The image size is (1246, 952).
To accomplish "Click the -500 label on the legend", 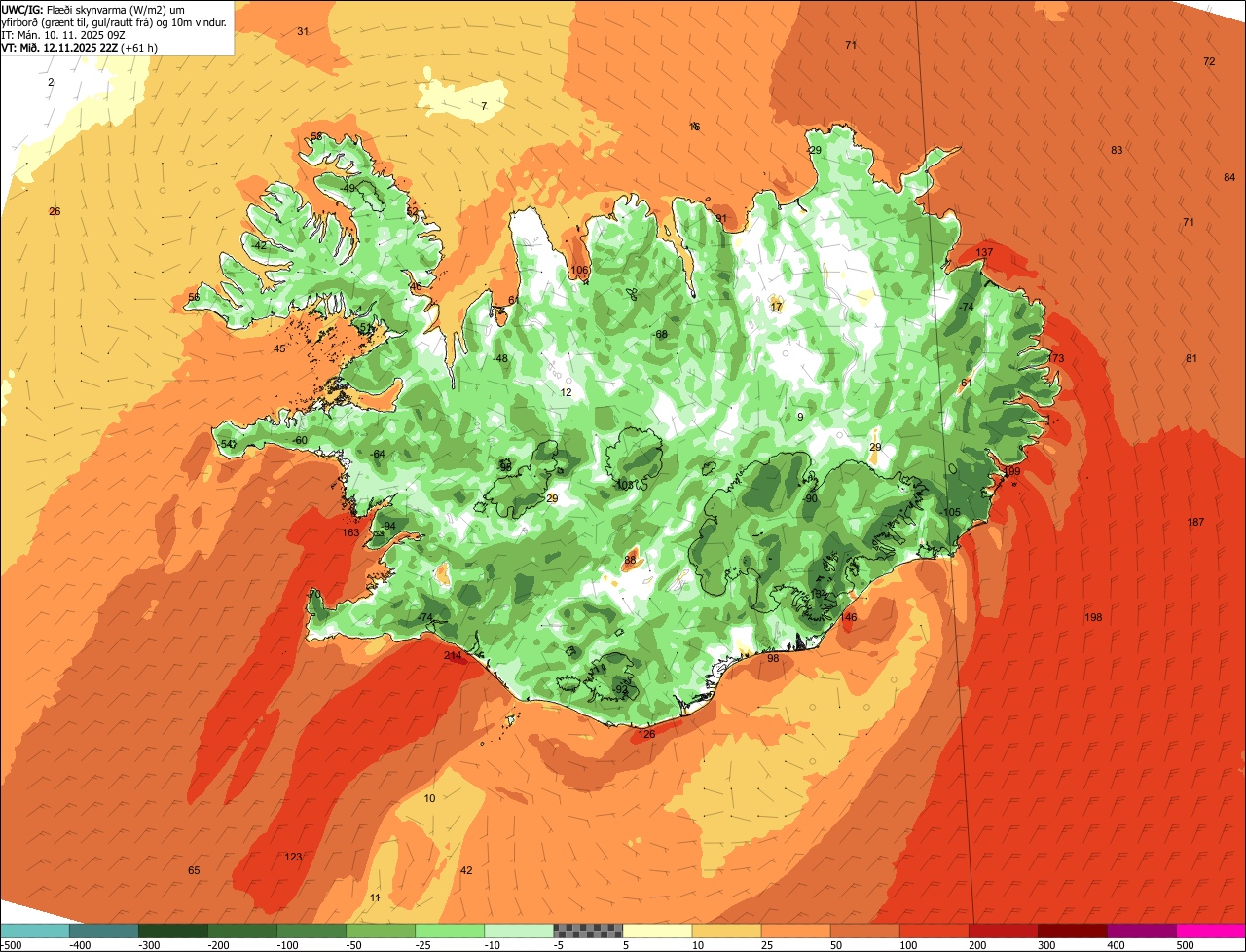I will tap(11, 944).
